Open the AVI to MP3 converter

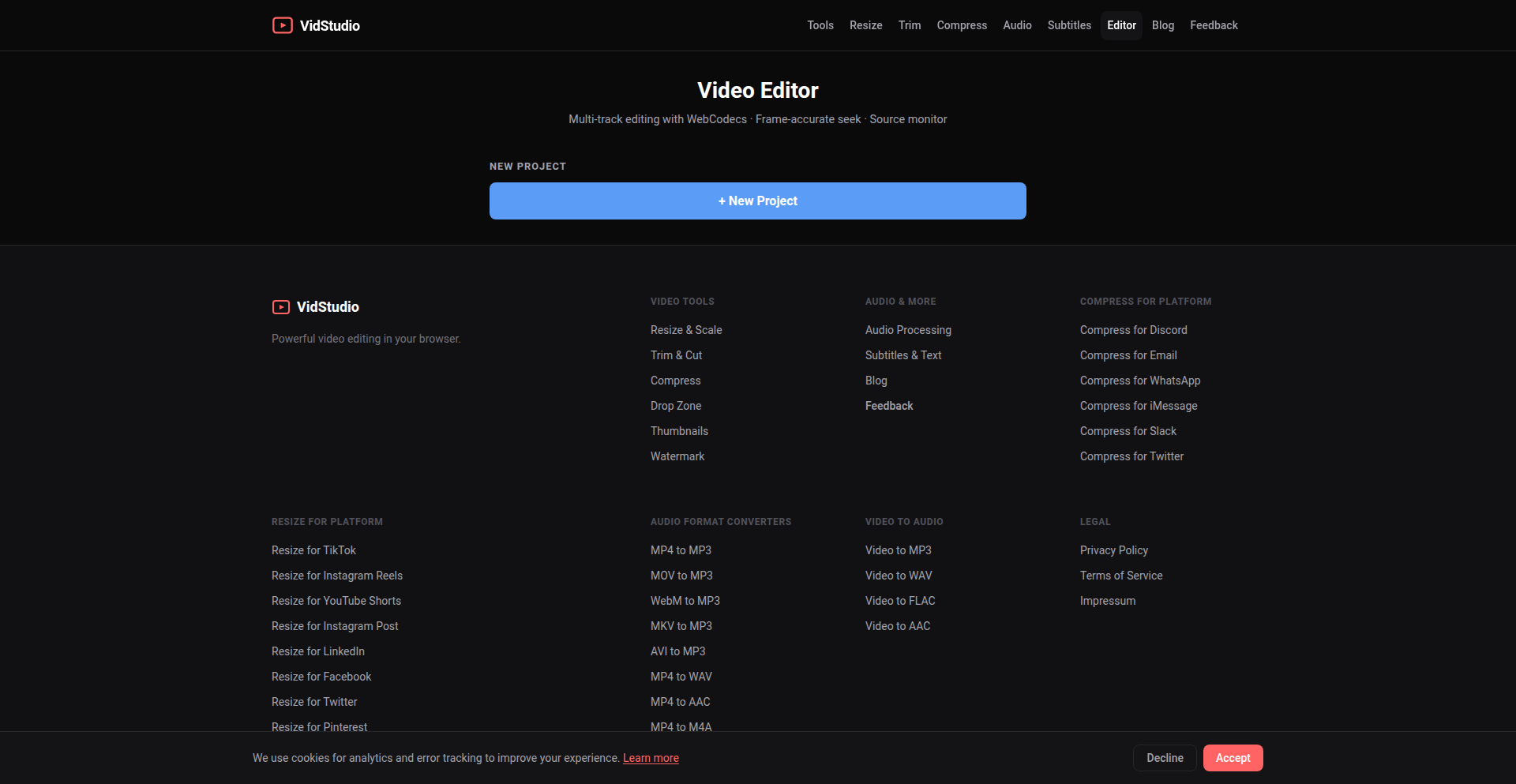(678, 651)
